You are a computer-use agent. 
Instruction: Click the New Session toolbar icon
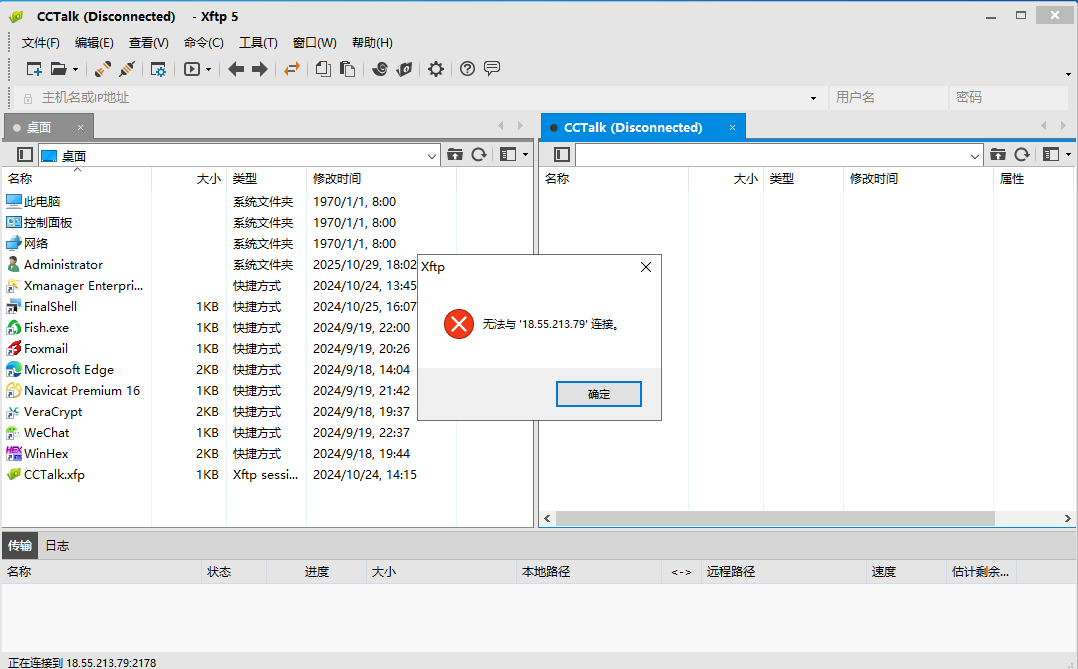[x=34, y=69]
